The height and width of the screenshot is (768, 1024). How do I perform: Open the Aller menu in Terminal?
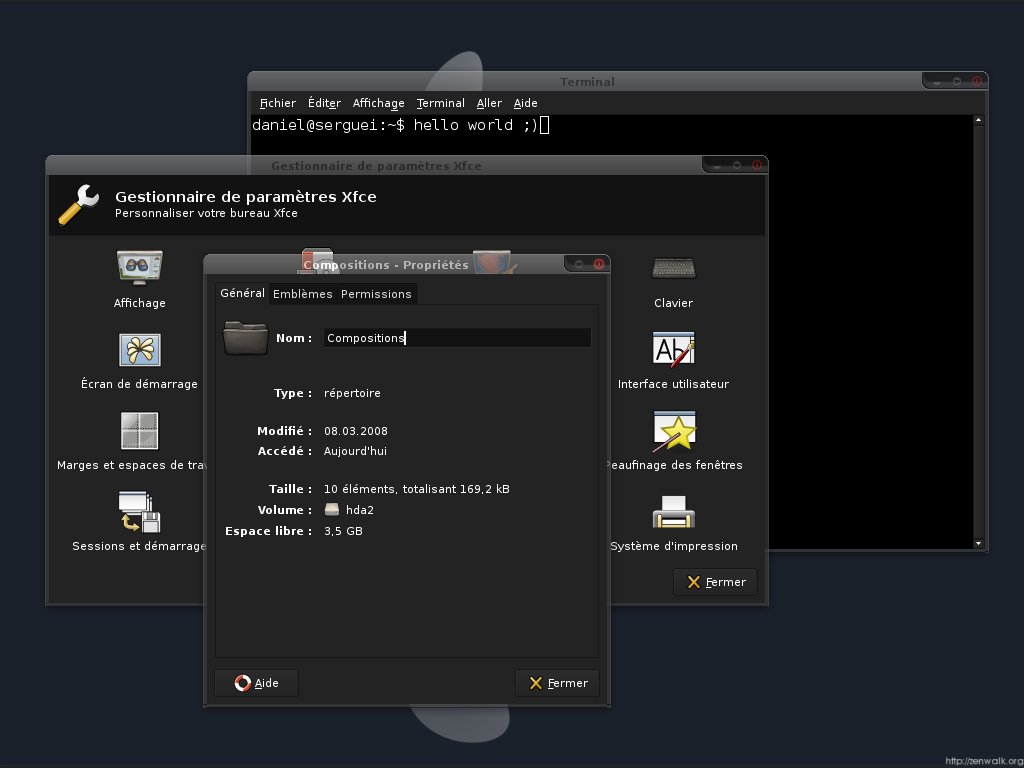click(x=489, y=103)
